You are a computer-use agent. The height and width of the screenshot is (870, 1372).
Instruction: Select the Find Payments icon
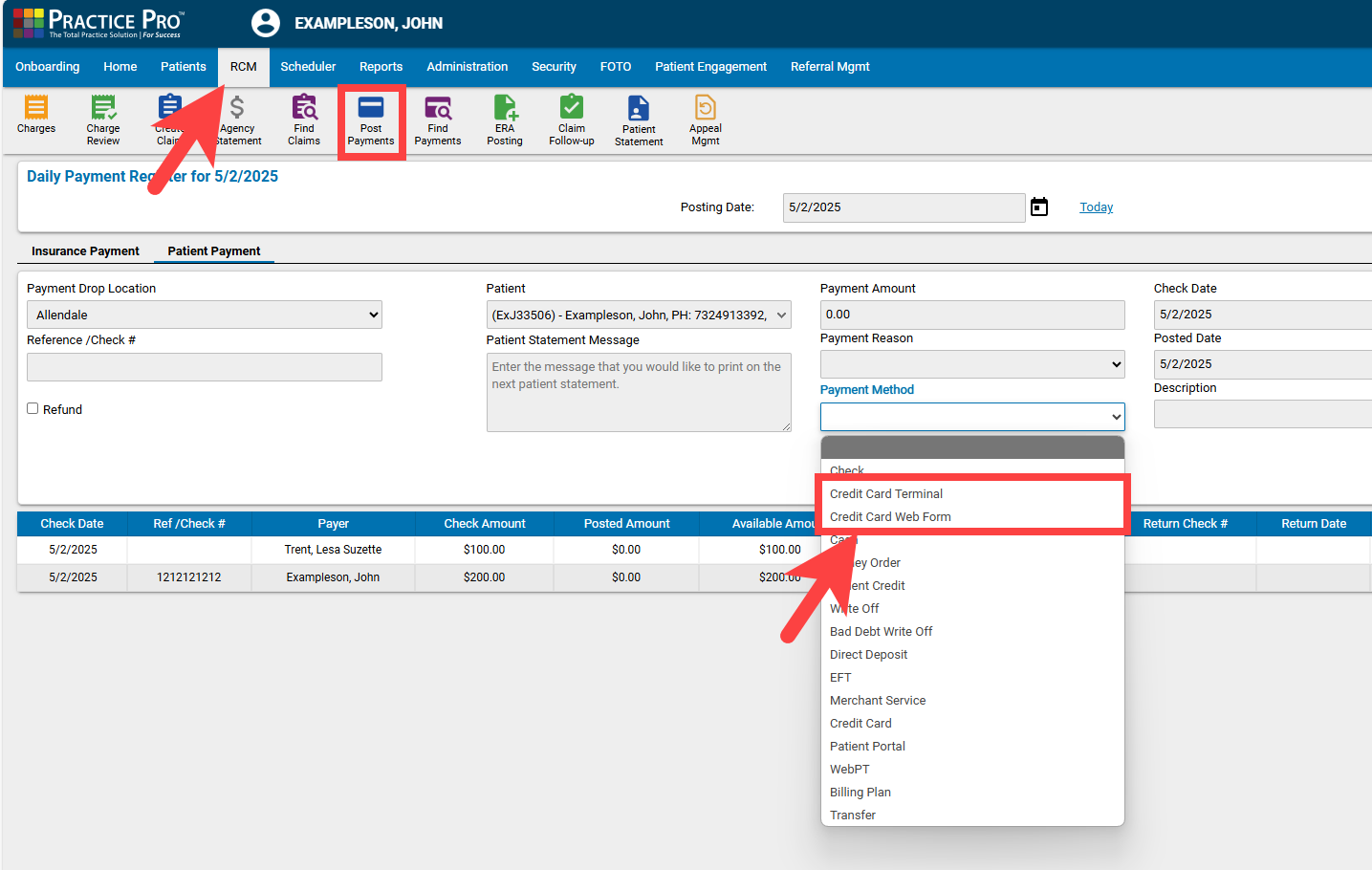(x=437, y=119)
